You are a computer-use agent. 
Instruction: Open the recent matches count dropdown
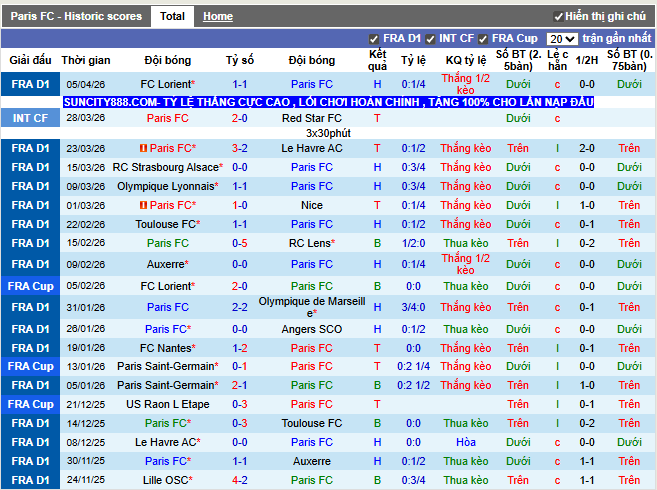(561, 39)
